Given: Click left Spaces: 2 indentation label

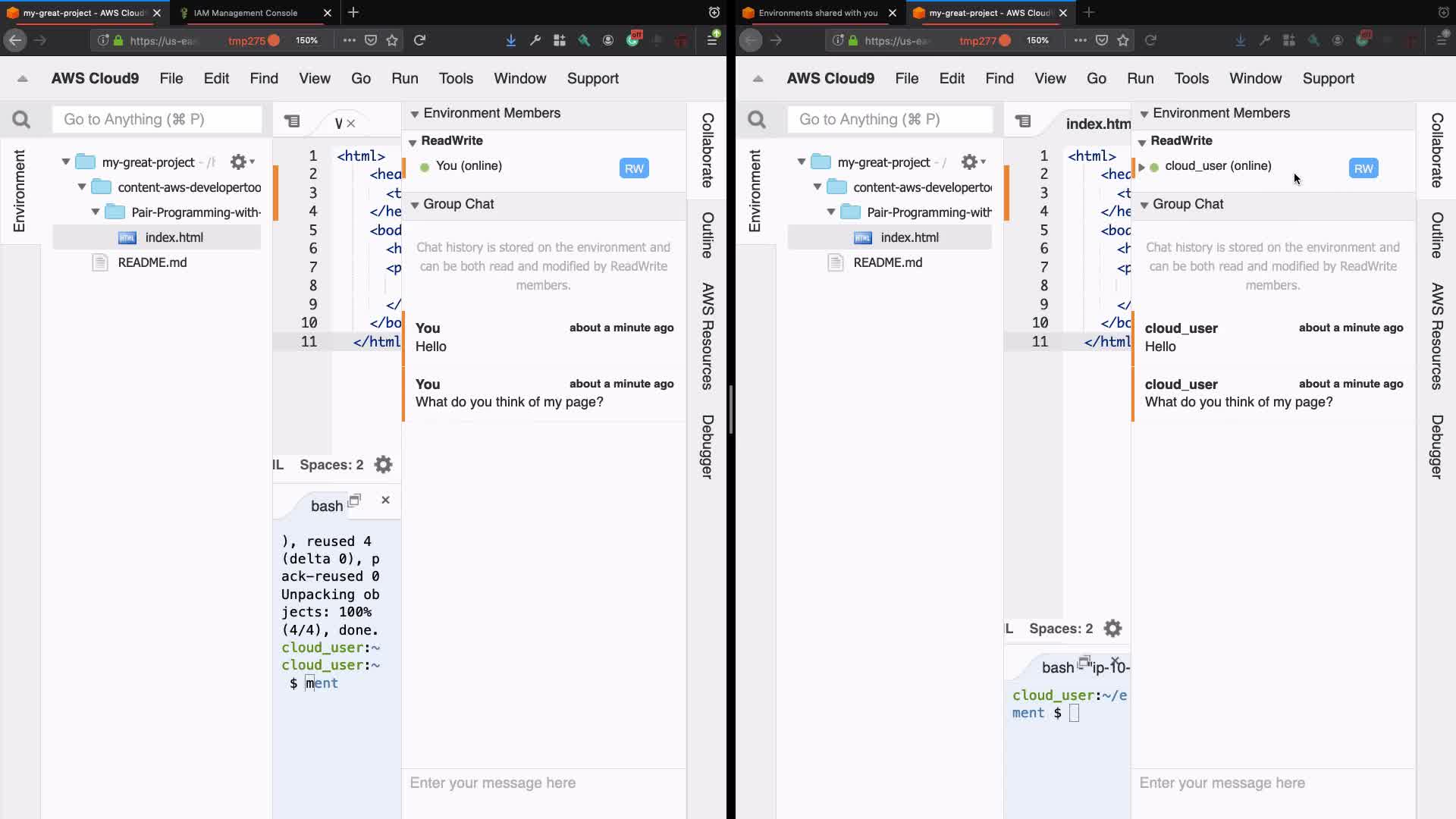Looking at the screenshot, I should (x=331, y=465).
